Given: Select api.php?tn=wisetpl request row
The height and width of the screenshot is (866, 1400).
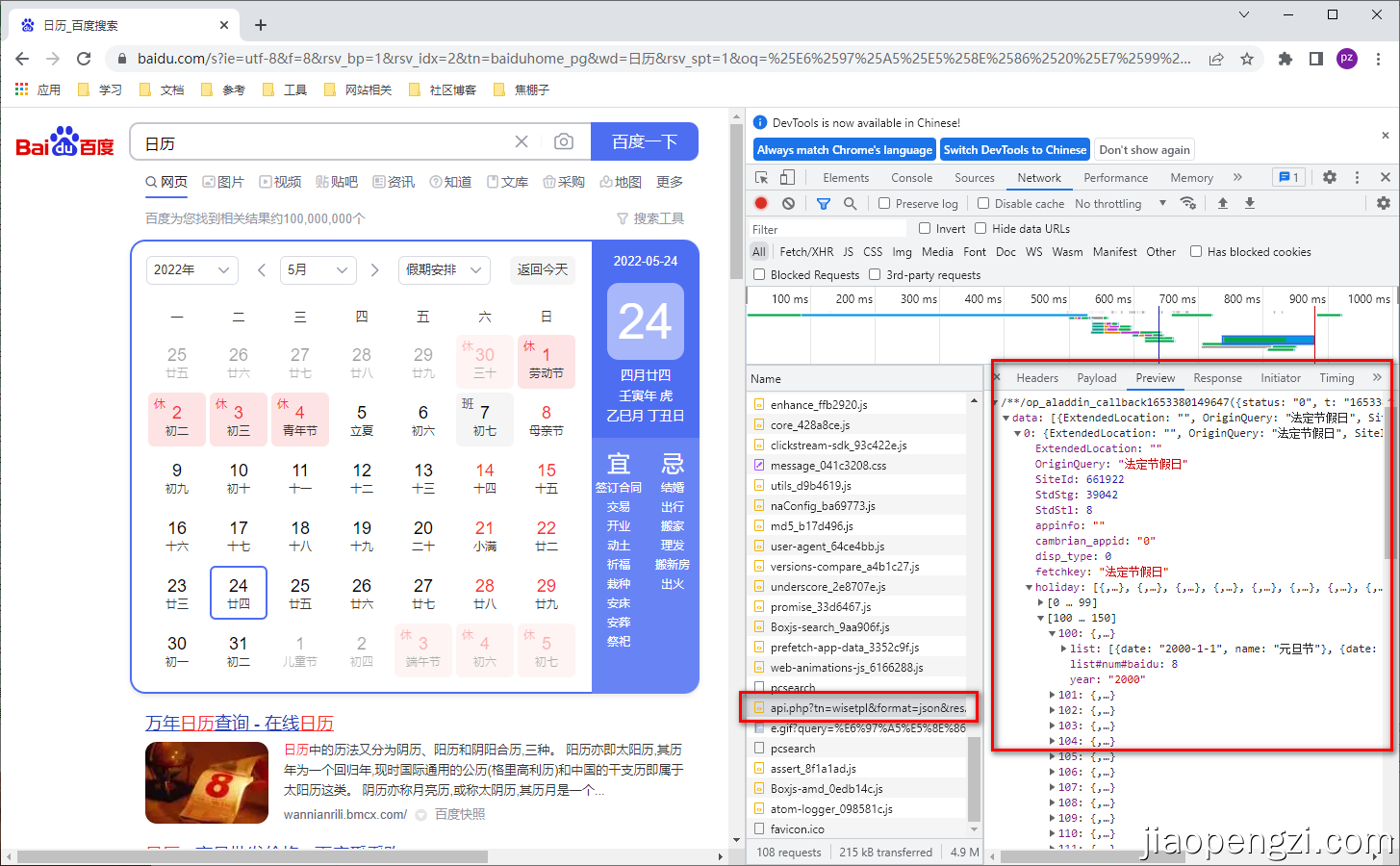Looking at the screenshot, I should click(x=858, y=707).
